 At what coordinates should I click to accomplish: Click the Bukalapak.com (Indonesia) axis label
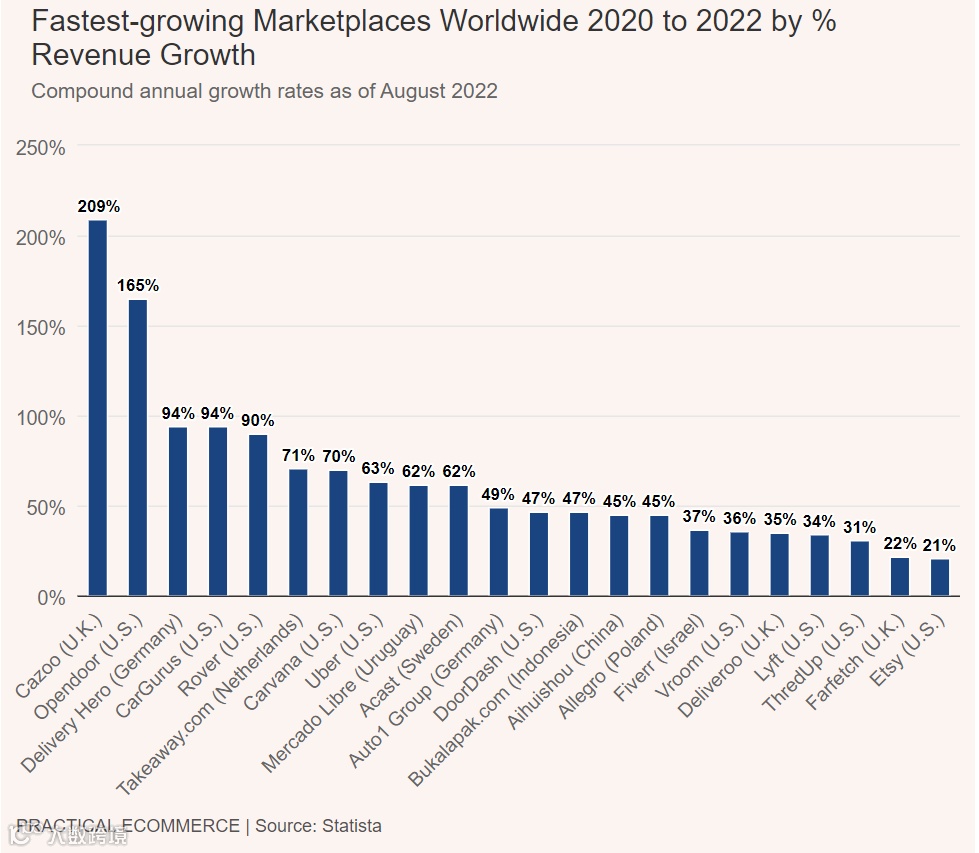(496, 699)
